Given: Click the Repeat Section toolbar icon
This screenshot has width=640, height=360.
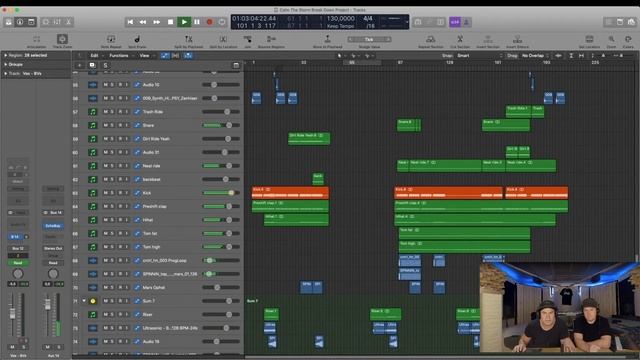Looking at the screenshot, I should point(430,39).
